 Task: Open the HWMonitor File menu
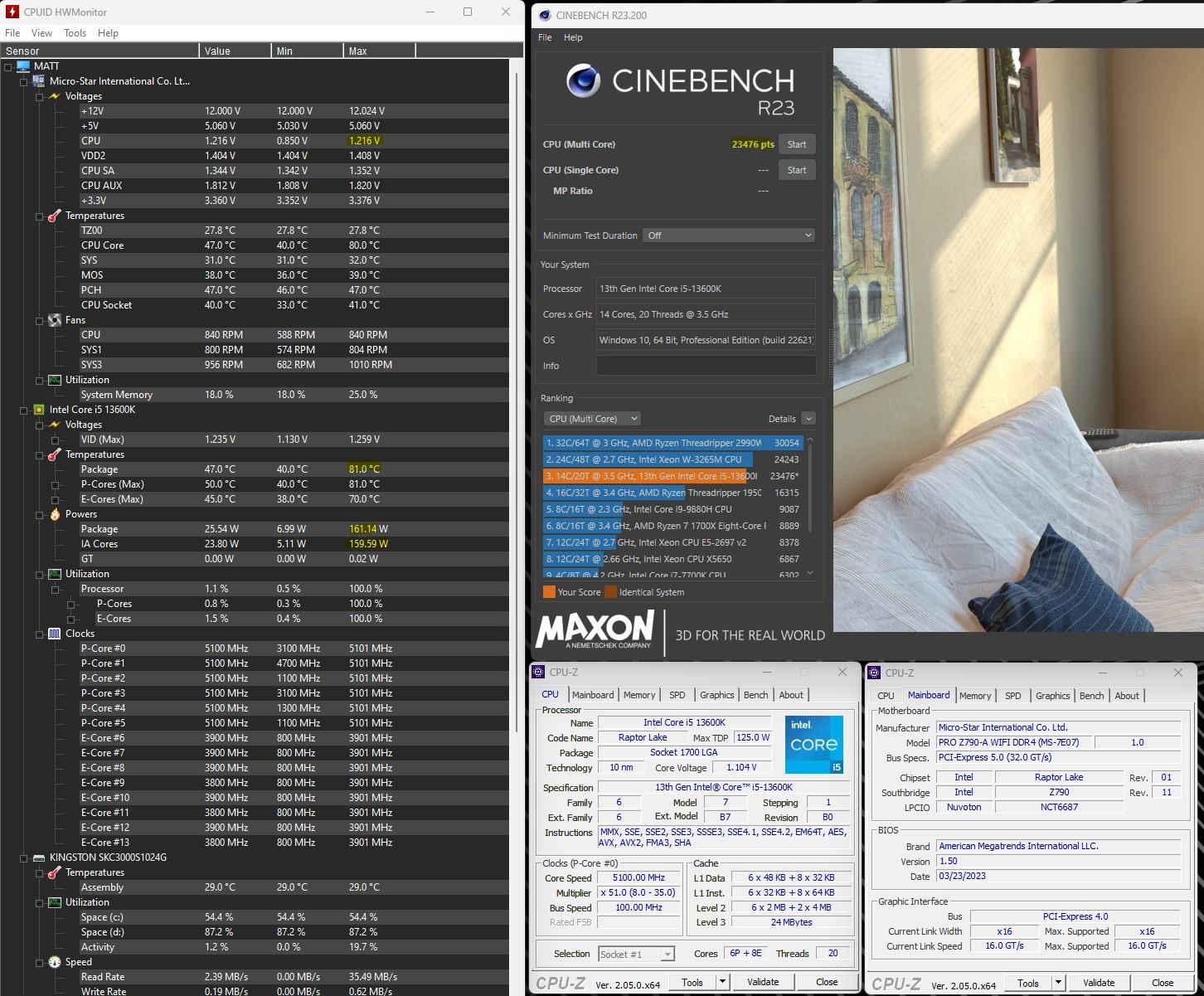(12, 33)
